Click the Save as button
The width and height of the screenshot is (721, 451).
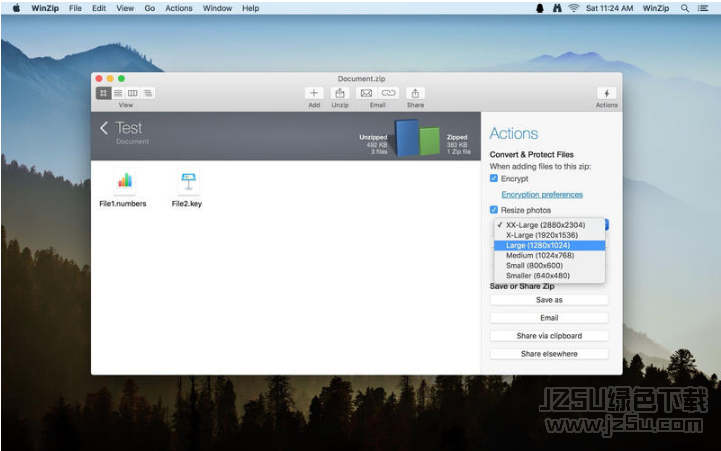[549, 300]
